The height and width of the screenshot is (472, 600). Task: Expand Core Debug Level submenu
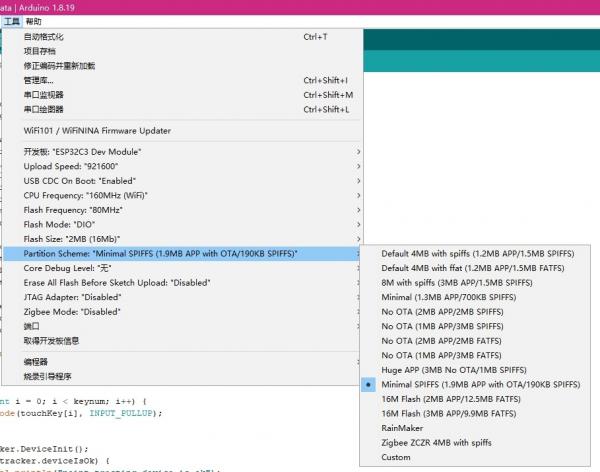point(182,268)
